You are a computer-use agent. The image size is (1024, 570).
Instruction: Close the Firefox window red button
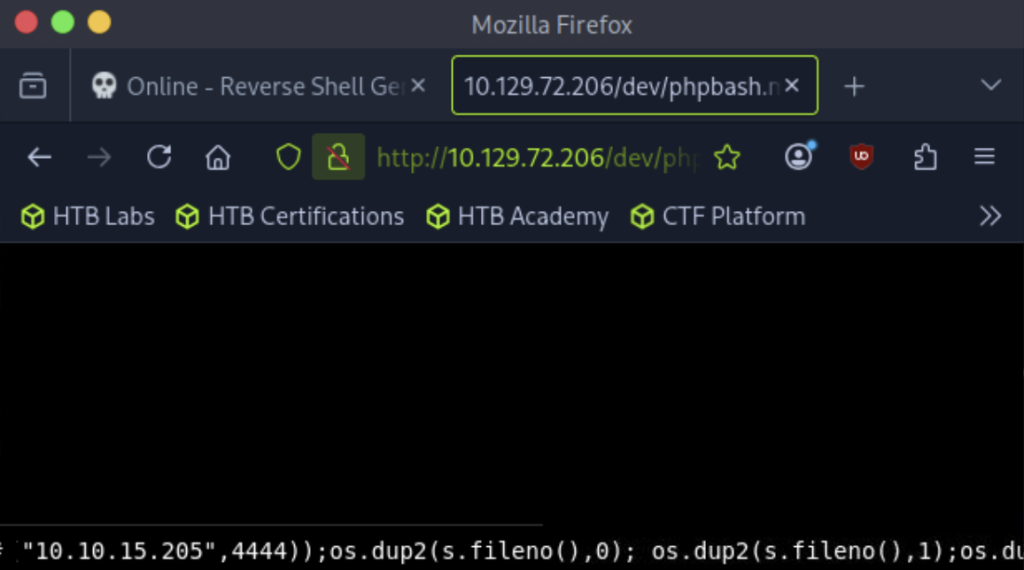(26, 22)
